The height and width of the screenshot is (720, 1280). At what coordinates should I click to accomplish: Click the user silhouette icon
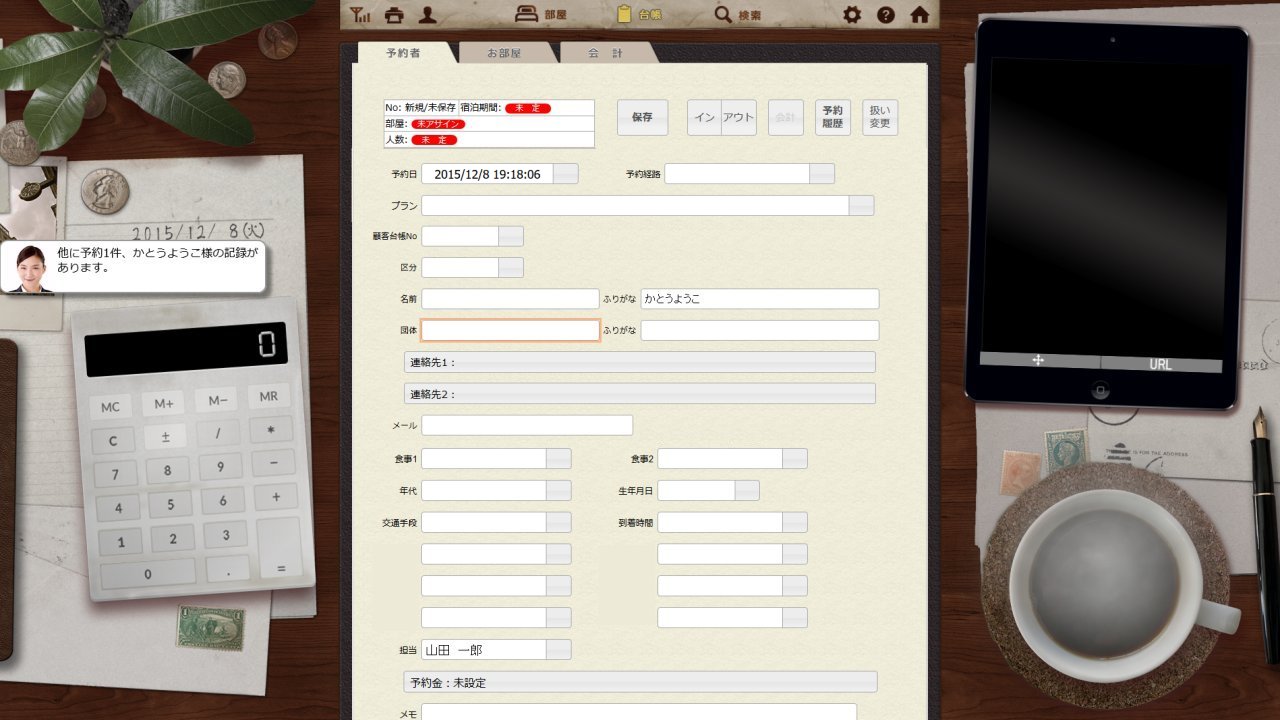[x=427, y=15]
